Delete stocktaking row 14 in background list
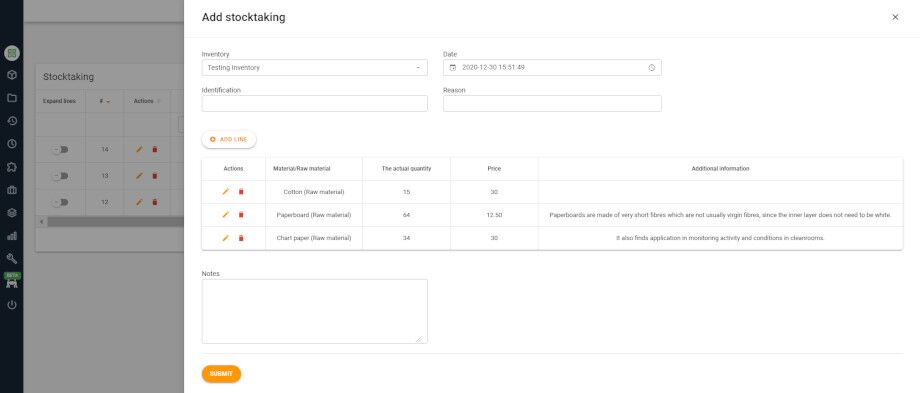Screen dimensions: 920x393 click(155, 150)
